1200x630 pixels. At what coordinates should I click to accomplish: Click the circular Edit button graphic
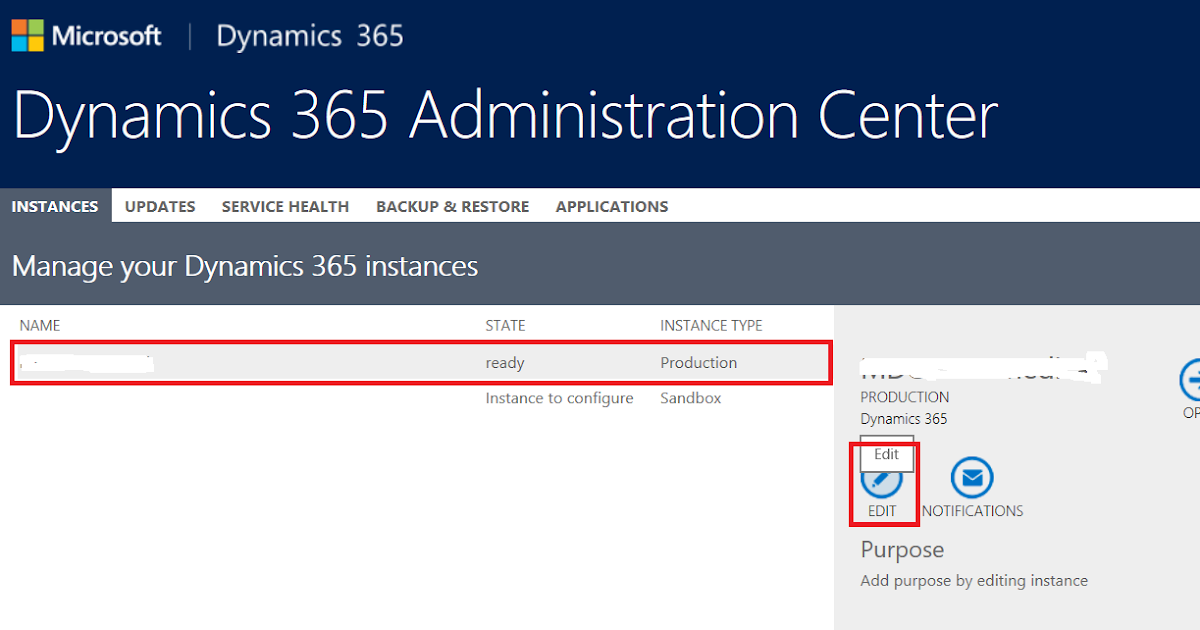(883, 485)
